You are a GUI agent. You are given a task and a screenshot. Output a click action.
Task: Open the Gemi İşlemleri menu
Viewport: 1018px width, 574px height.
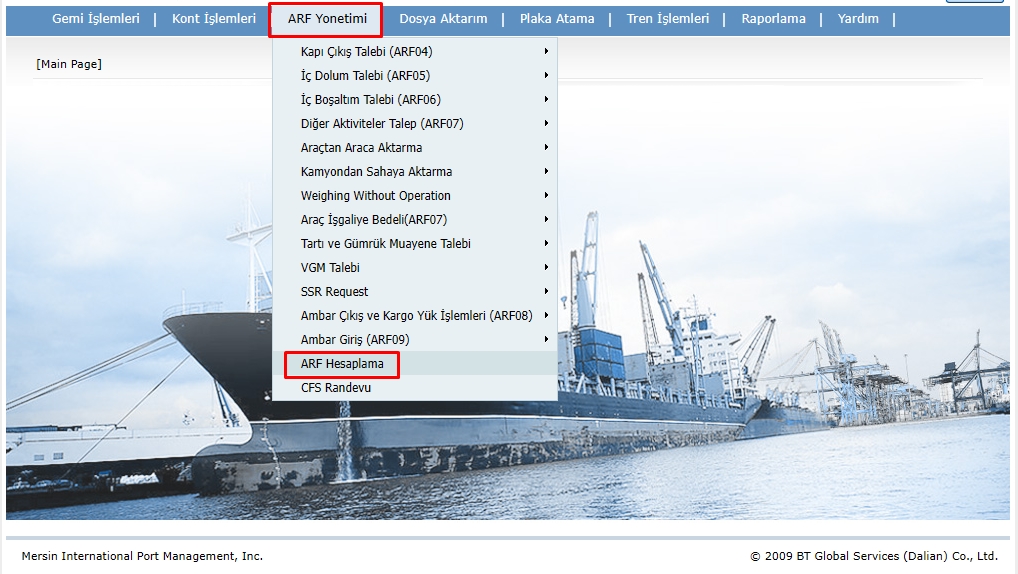[x=95, y=19]
